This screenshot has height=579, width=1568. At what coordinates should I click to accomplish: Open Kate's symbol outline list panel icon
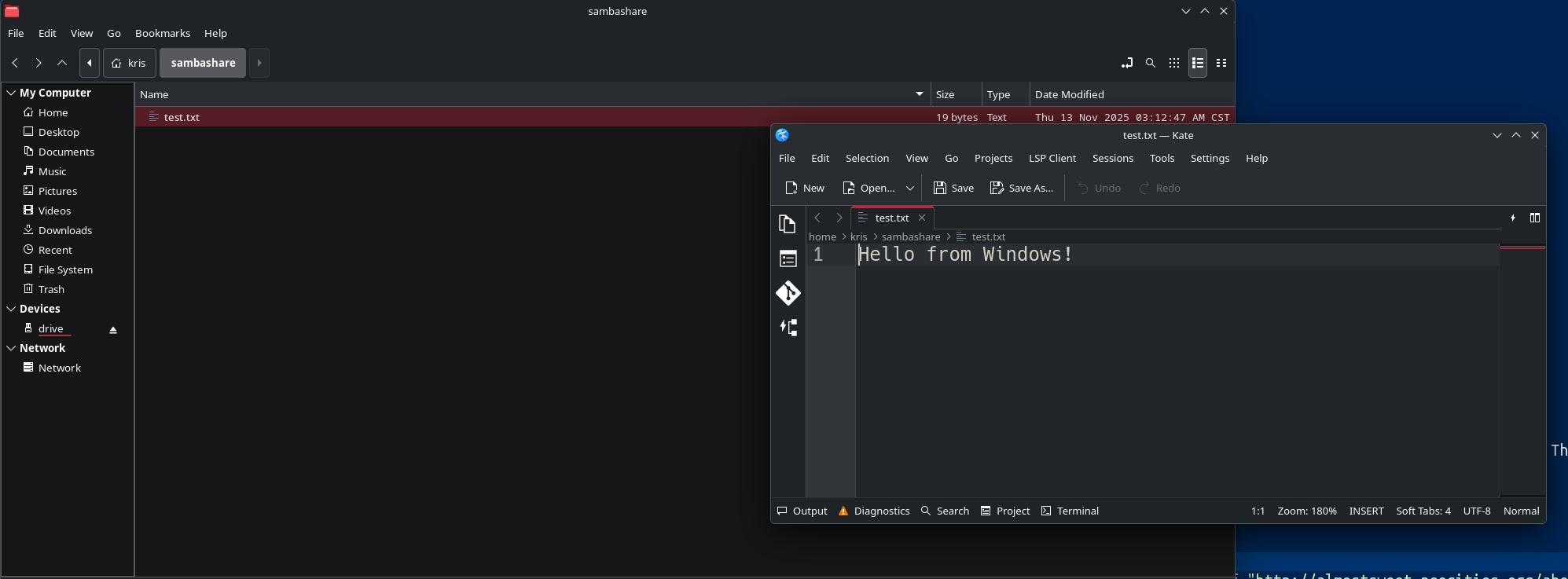788,258
